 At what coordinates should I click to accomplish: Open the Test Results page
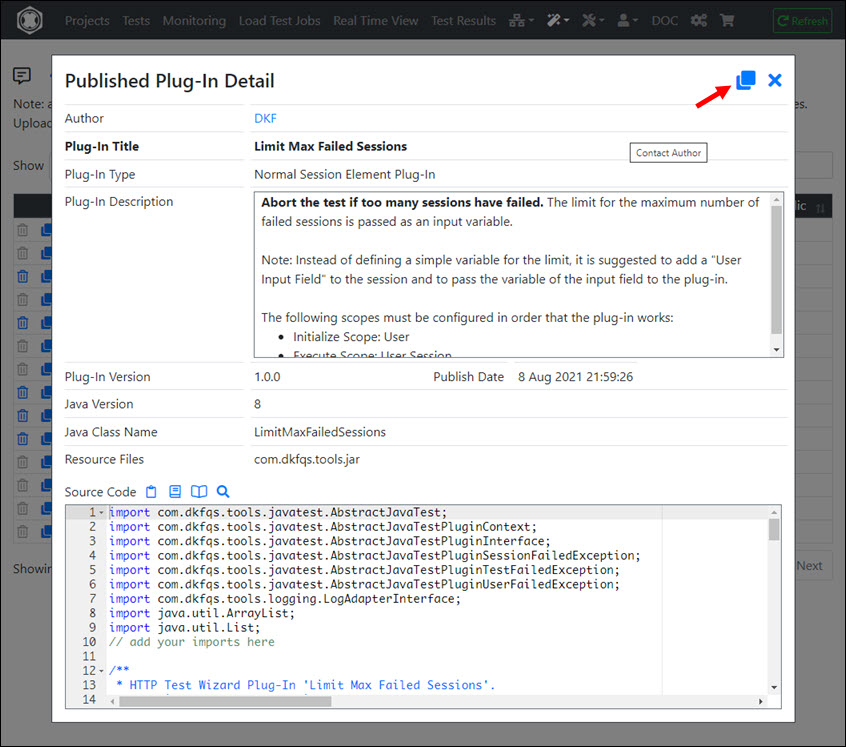click(x=463, y=21)
